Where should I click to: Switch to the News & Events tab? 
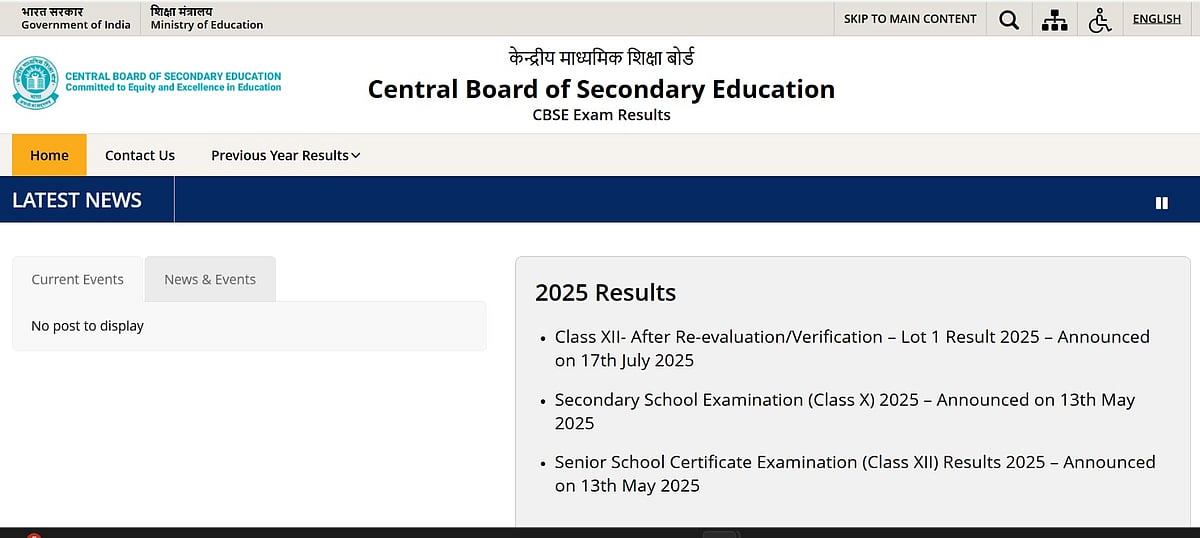point(210,279)
